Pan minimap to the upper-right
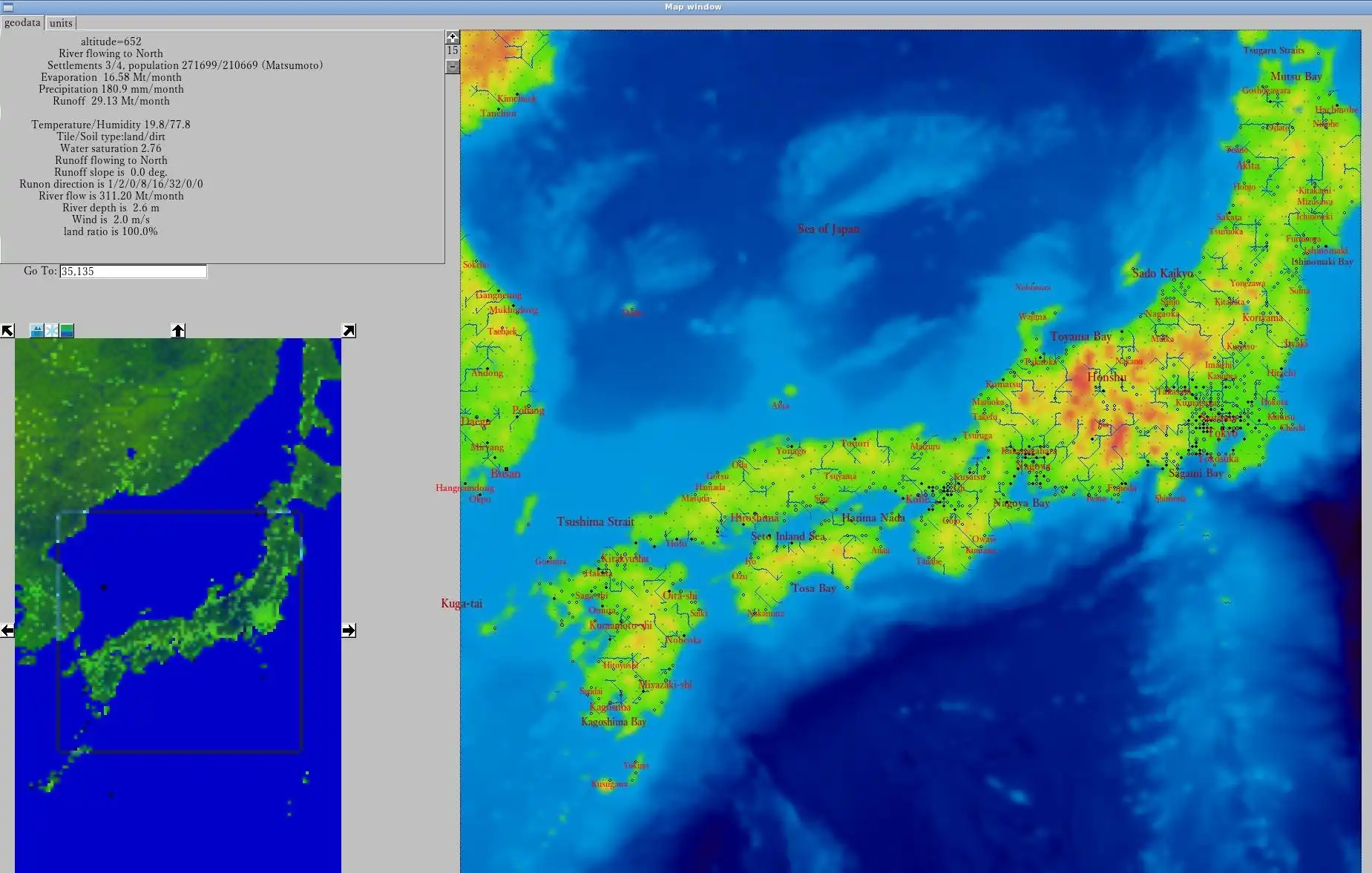Image resolution: width=1372 pixels, height=873 pixels. click(x=349, y=331)
